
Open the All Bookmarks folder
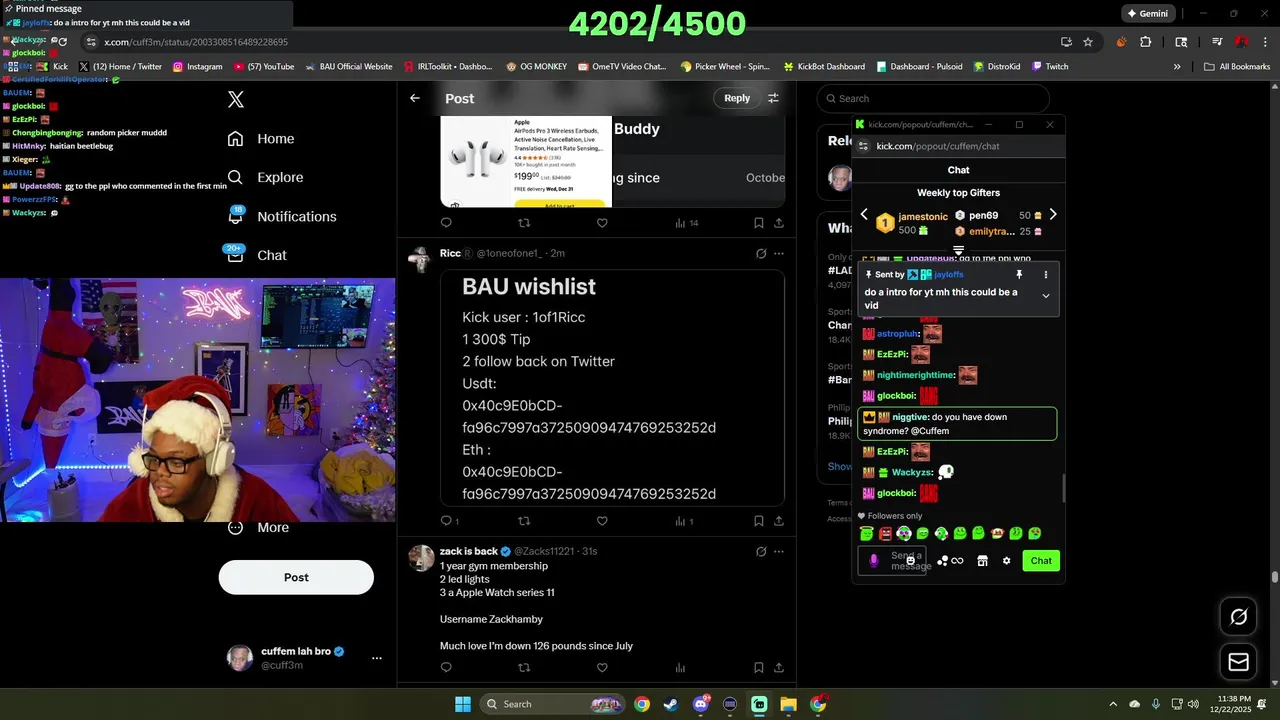1237,67
